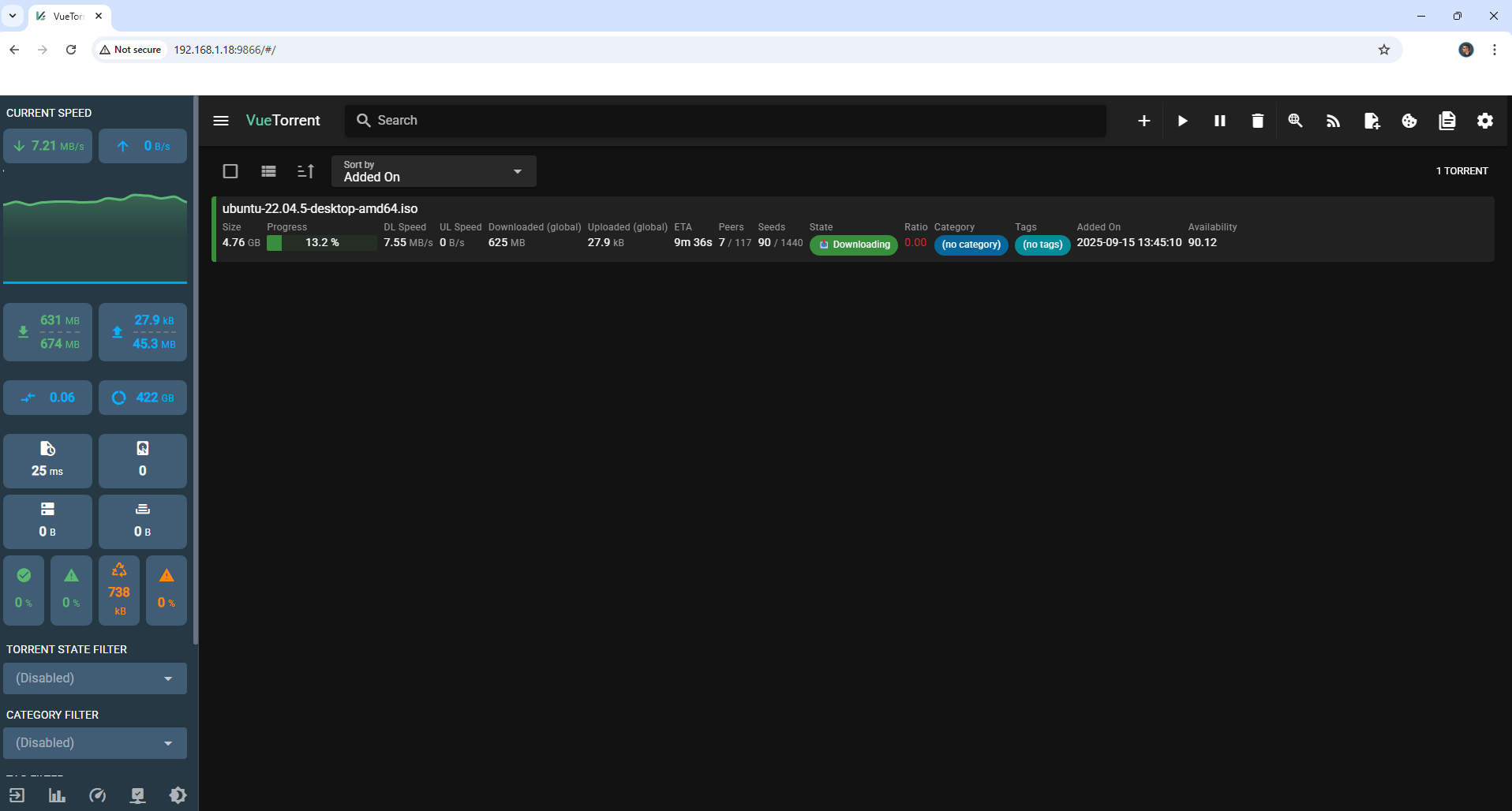Click the logout arrow icon in sidebar footer
1512x811 pixels.
point(17,795)
